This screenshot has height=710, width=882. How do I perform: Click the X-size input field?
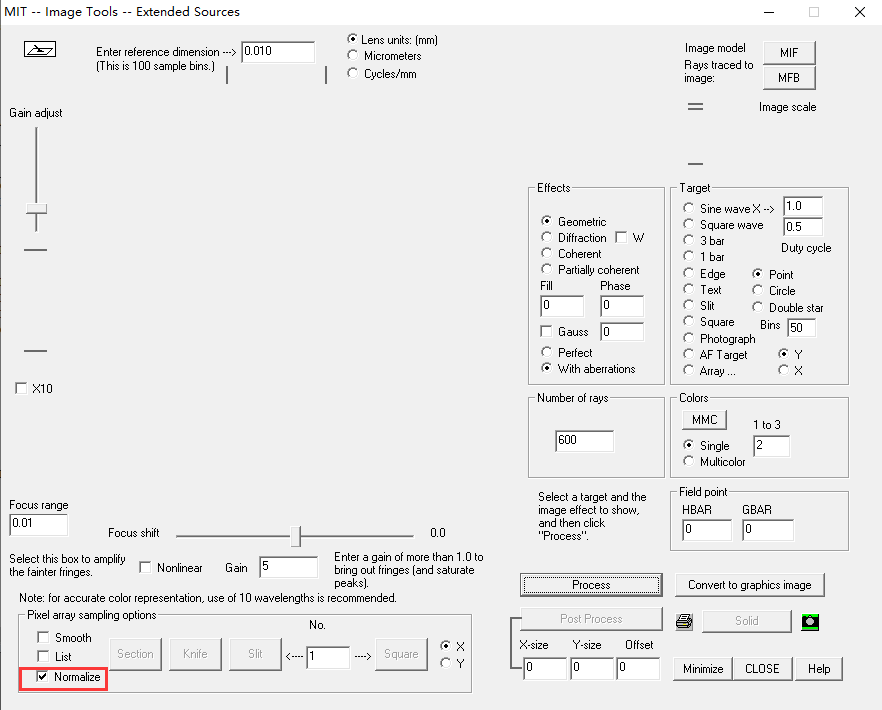click(x=545, y=668)
